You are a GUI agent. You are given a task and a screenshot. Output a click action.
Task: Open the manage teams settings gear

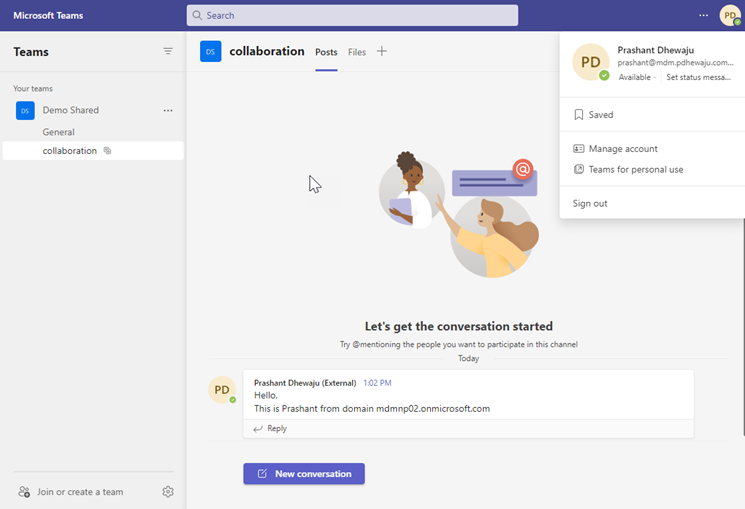168,491
